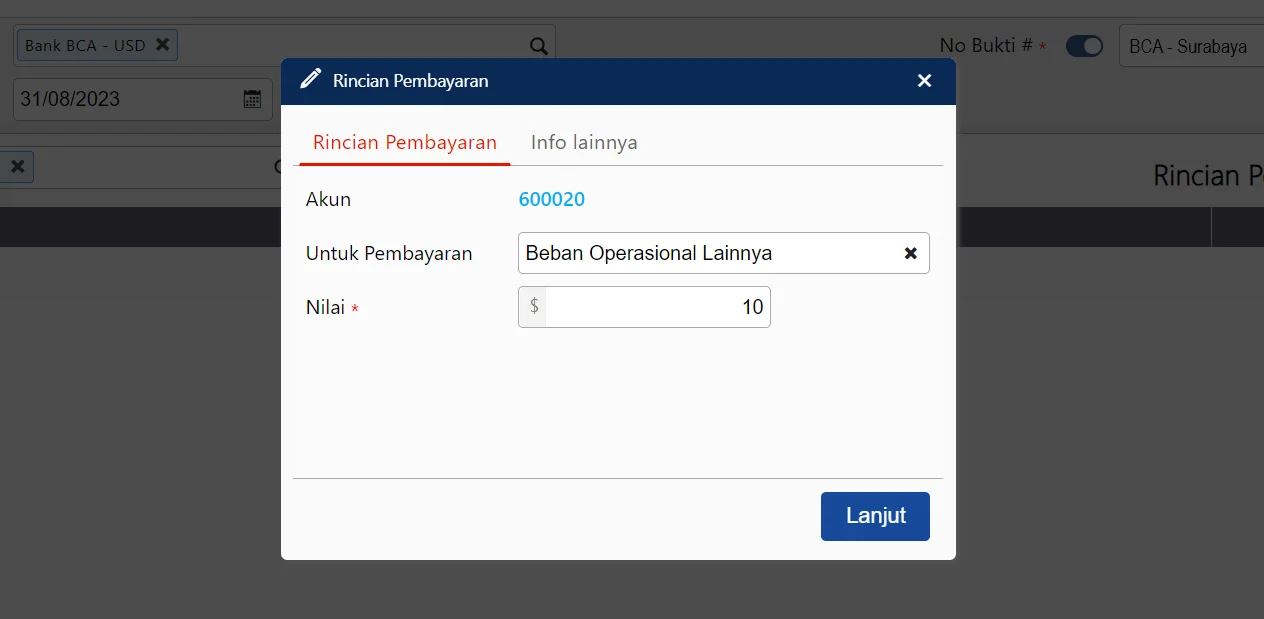1264x619 pixels.
Task: Open the BCA - Surabaya dropdown
Action: click(x=1190, y=46)
